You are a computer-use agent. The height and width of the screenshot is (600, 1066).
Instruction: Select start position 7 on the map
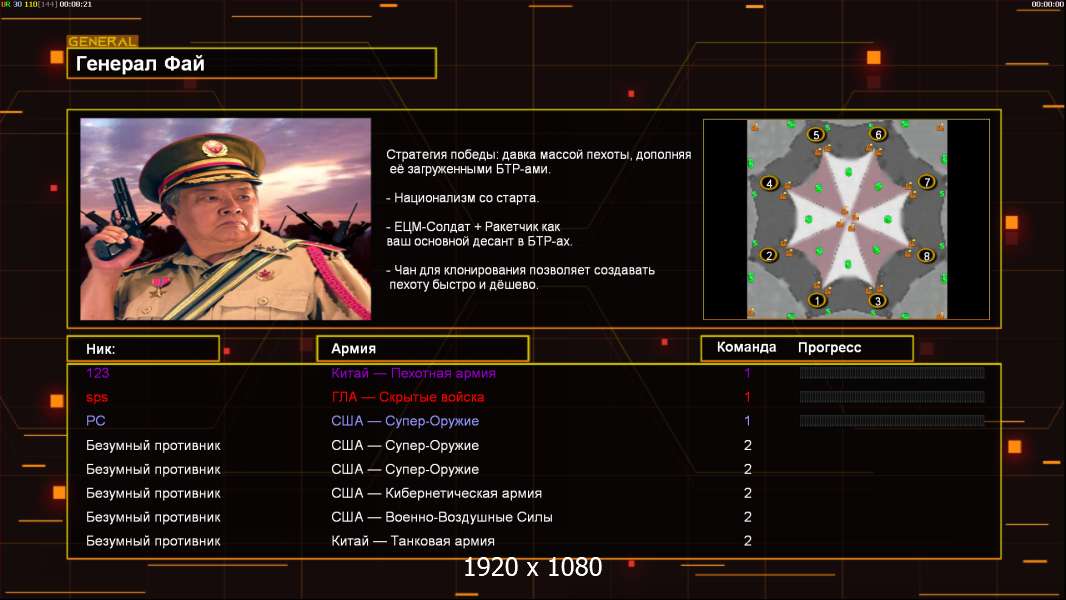pos(927,181)
